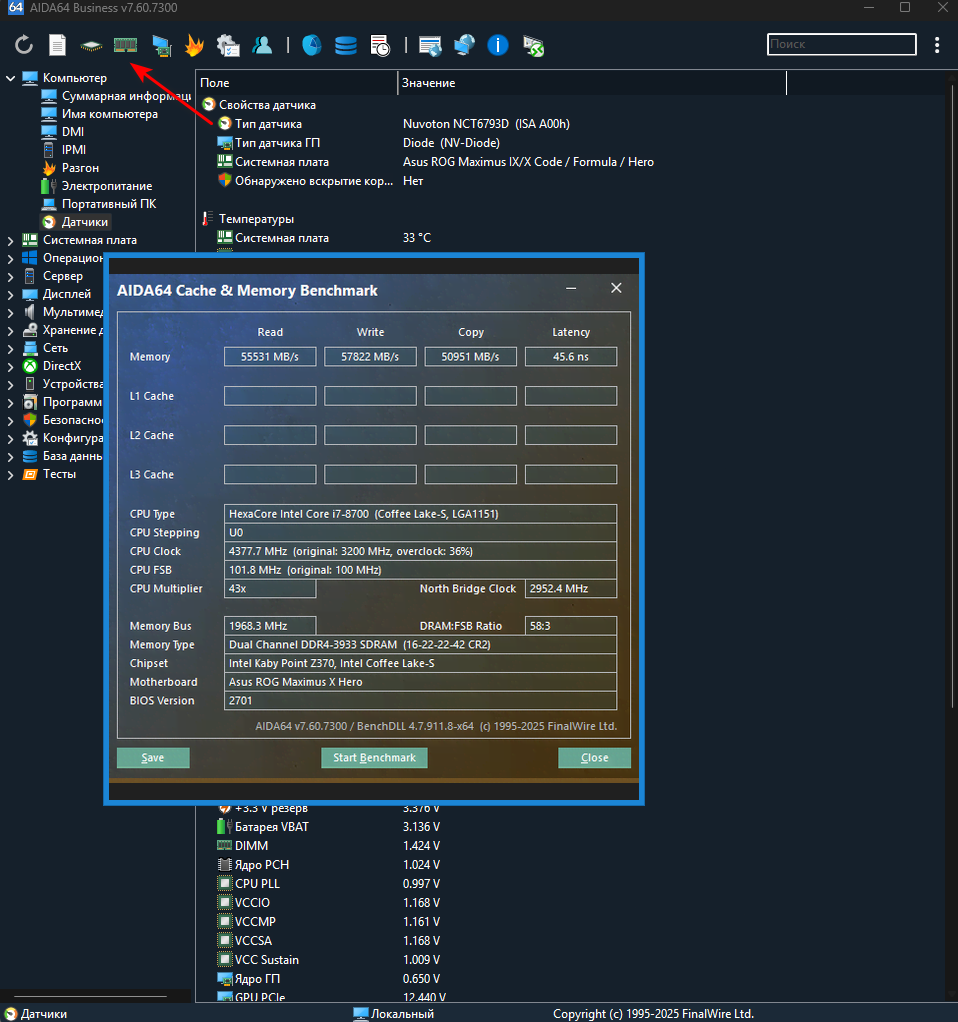Collapse the Компьютер tree node
This screenshot has height=1022, width=958.
click(x=10, y=78)
